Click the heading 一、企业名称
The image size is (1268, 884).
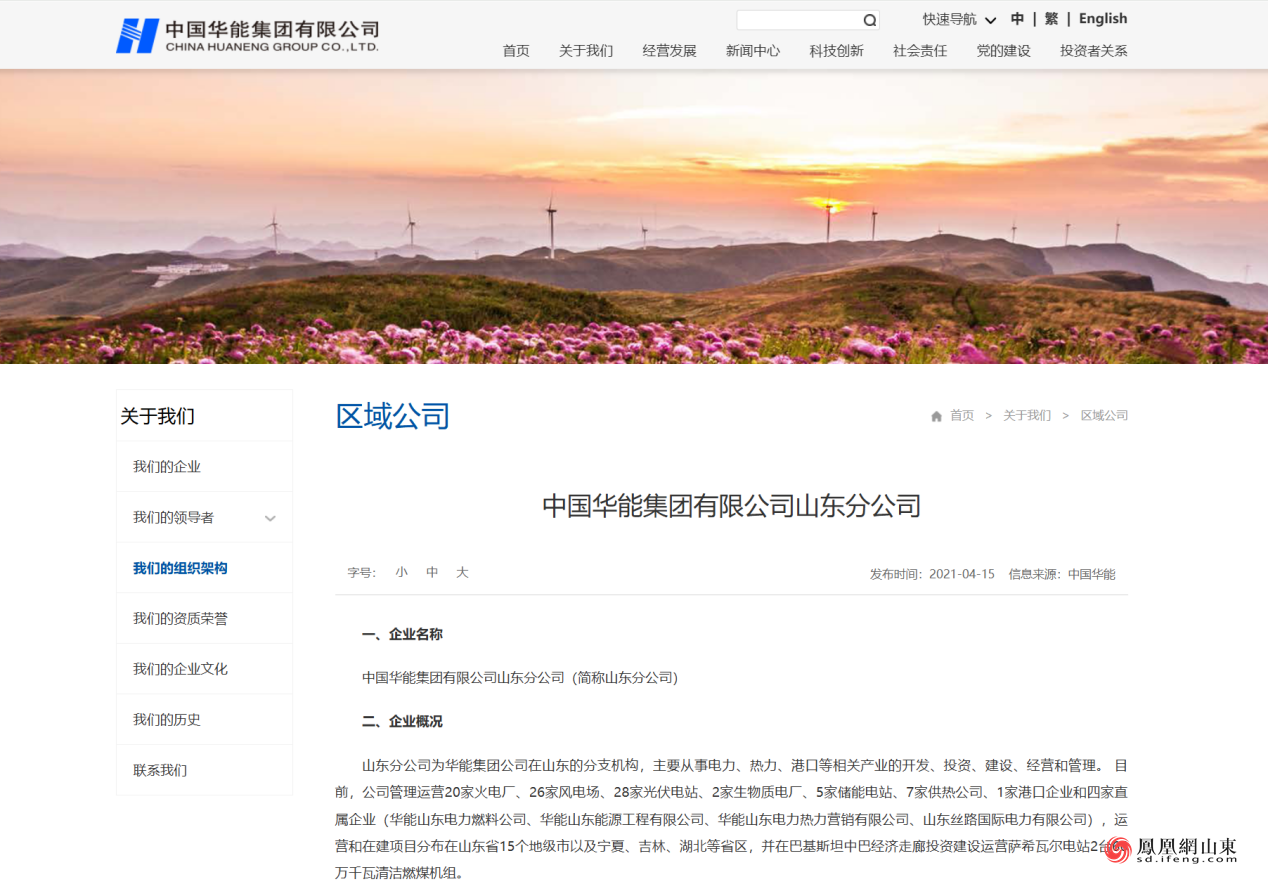[402, 634]
